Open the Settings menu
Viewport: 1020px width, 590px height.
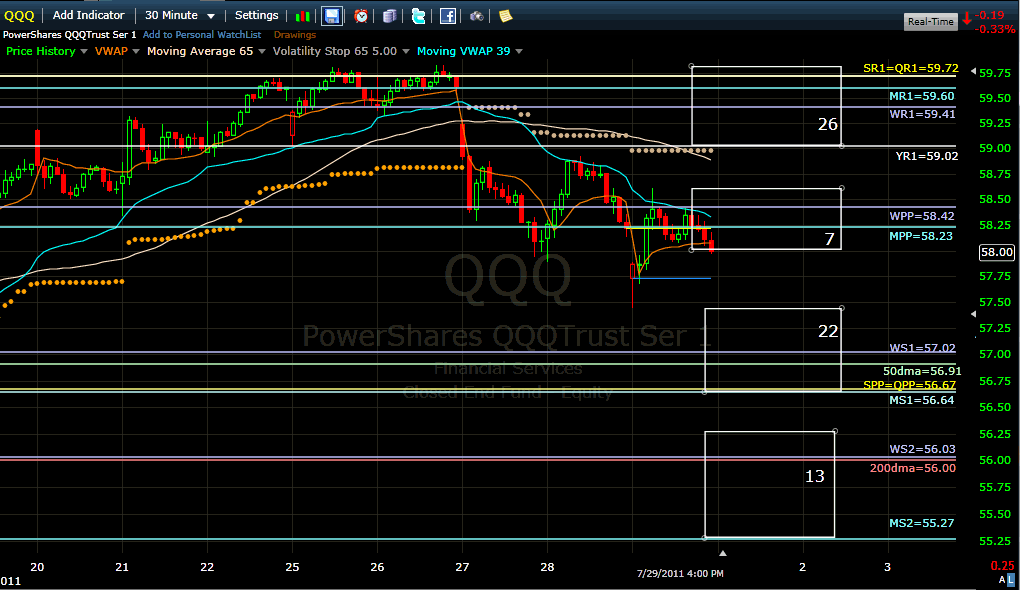click(256, 15)
